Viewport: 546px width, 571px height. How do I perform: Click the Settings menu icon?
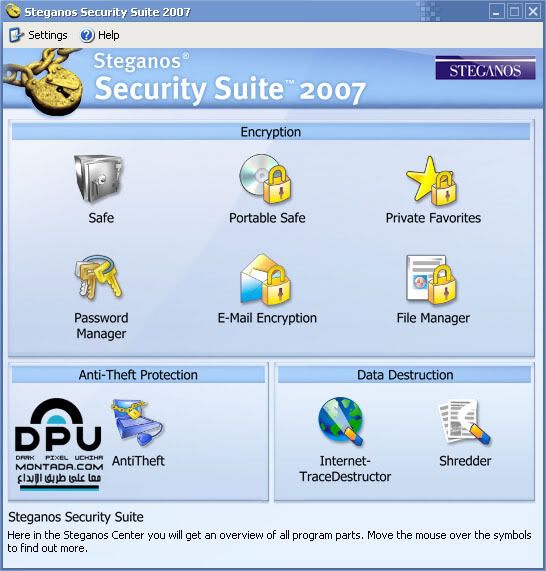click(x=16, y=35)
